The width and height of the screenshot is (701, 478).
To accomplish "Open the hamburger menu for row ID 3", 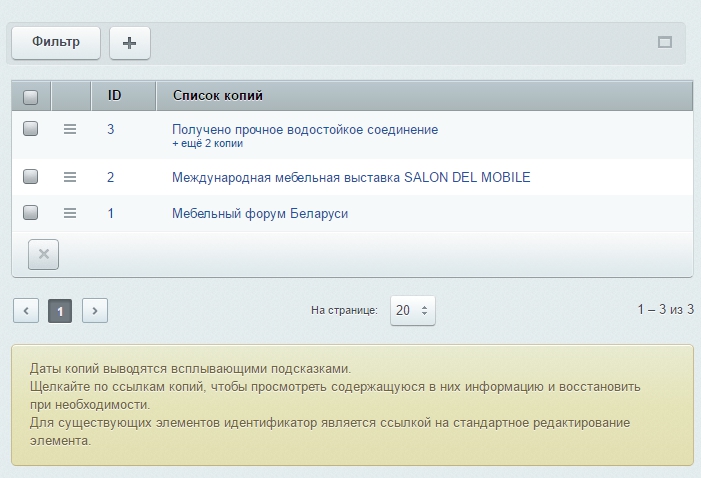I will coord(70,129).
